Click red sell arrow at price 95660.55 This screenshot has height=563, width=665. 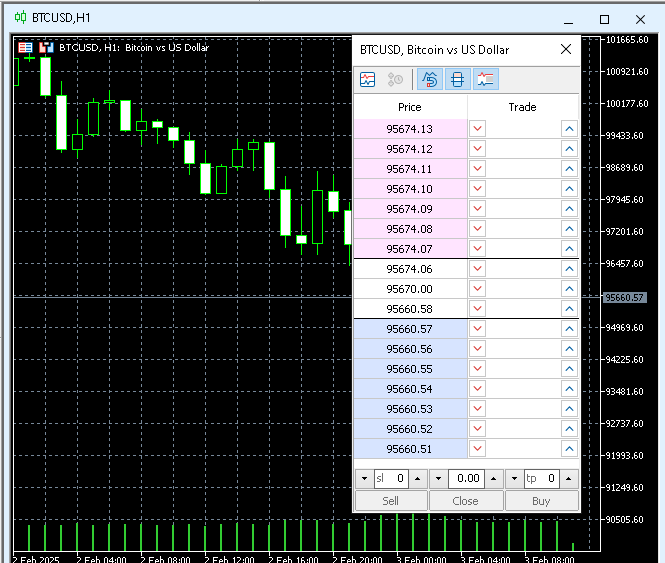point(478,369)
